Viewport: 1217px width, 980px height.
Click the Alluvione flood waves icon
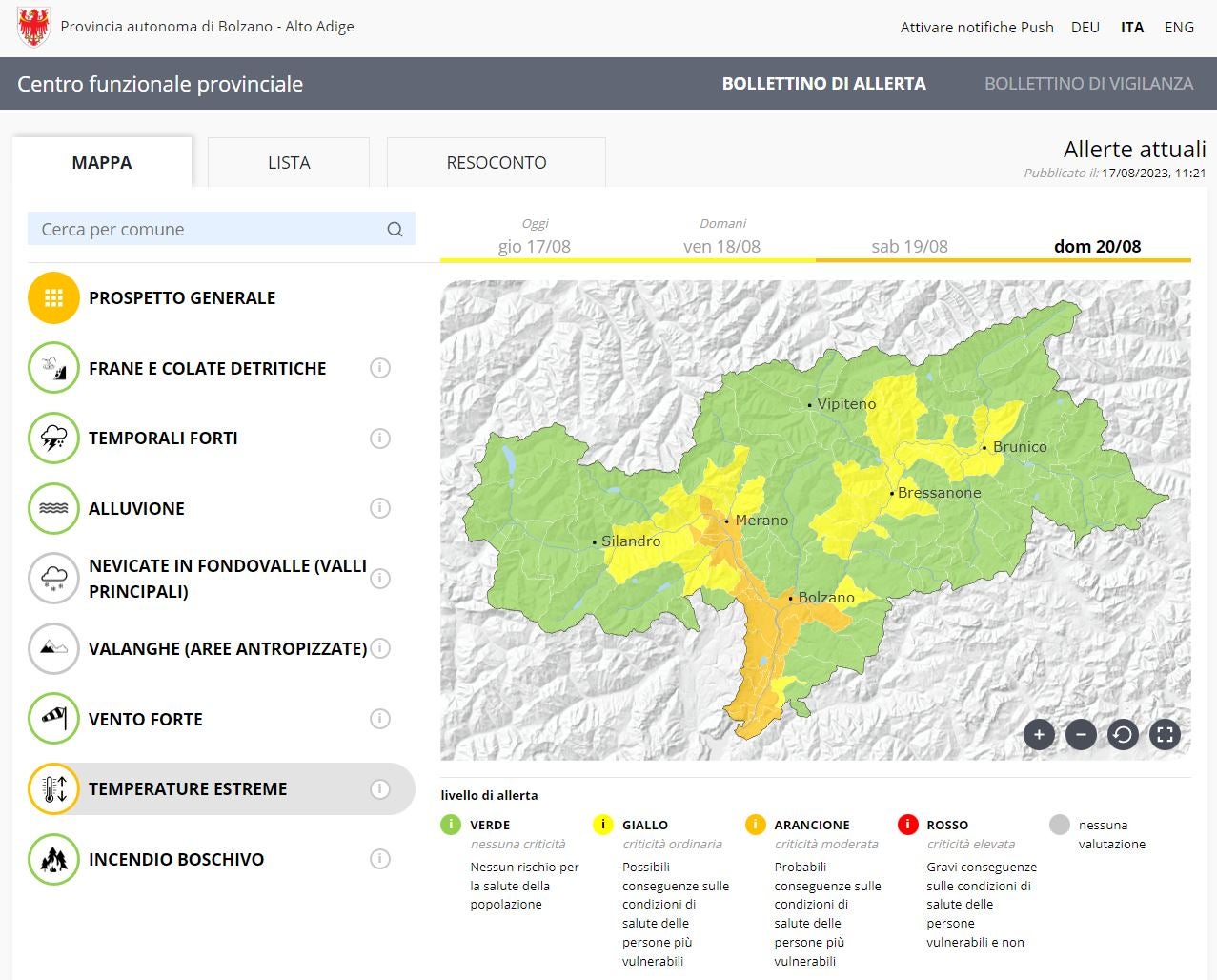click(53, 508)
